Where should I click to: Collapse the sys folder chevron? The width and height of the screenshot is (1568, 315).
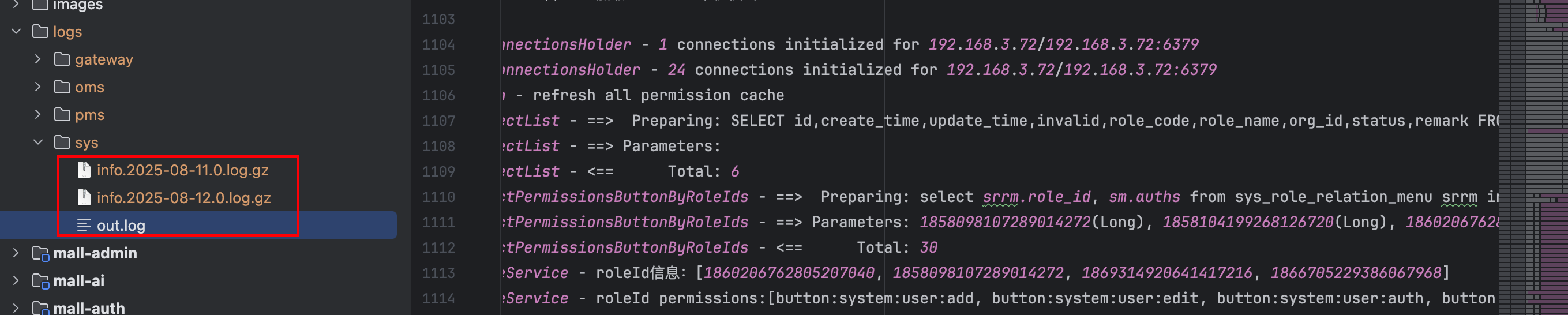pyautogui.click(x=37, y=142)
